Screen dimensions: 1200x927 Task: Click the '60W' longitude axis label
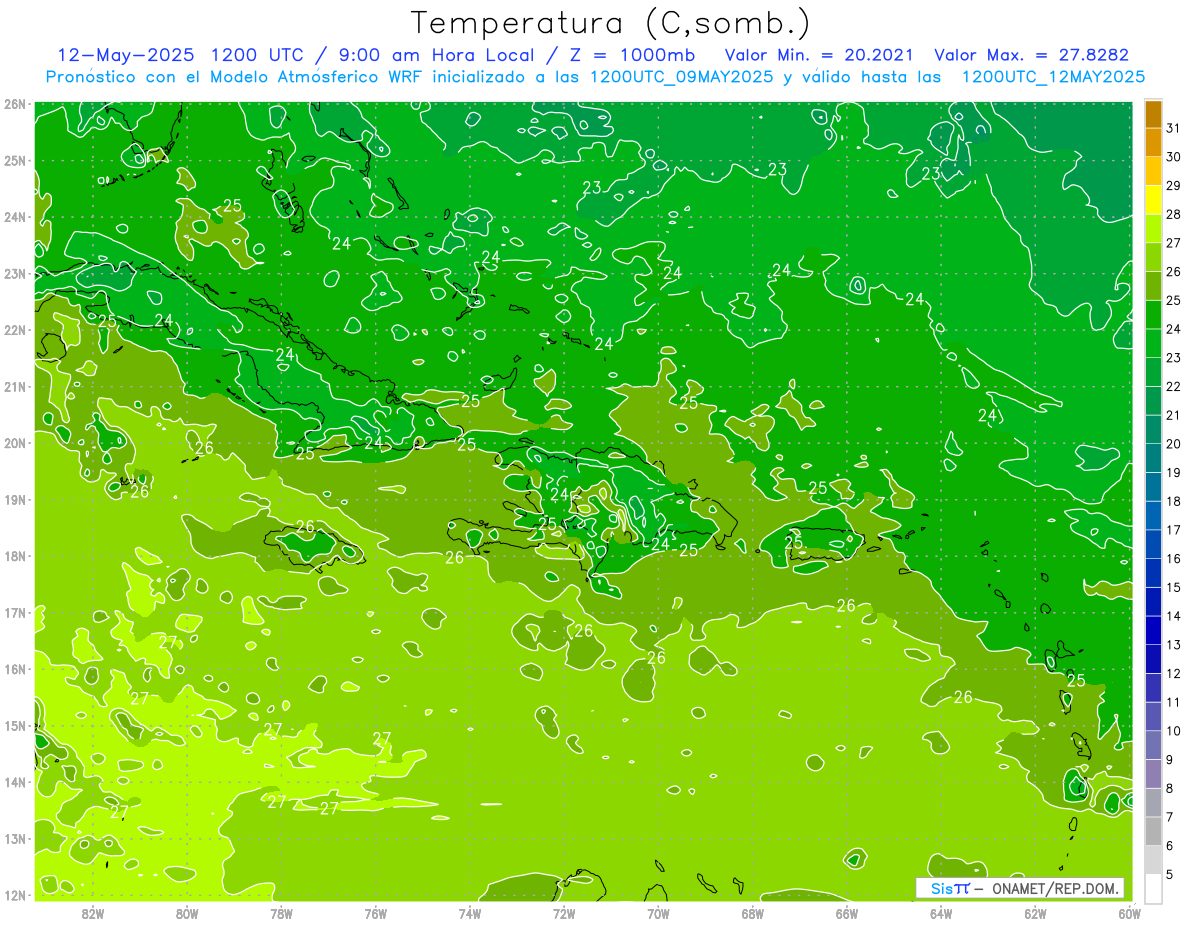(1129, 913)
